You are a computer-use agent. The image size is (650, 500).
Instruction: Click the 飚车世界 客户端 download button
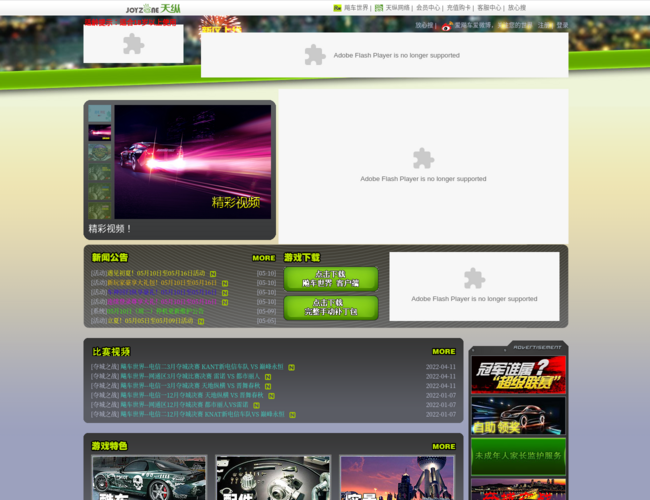click(330, 278)
